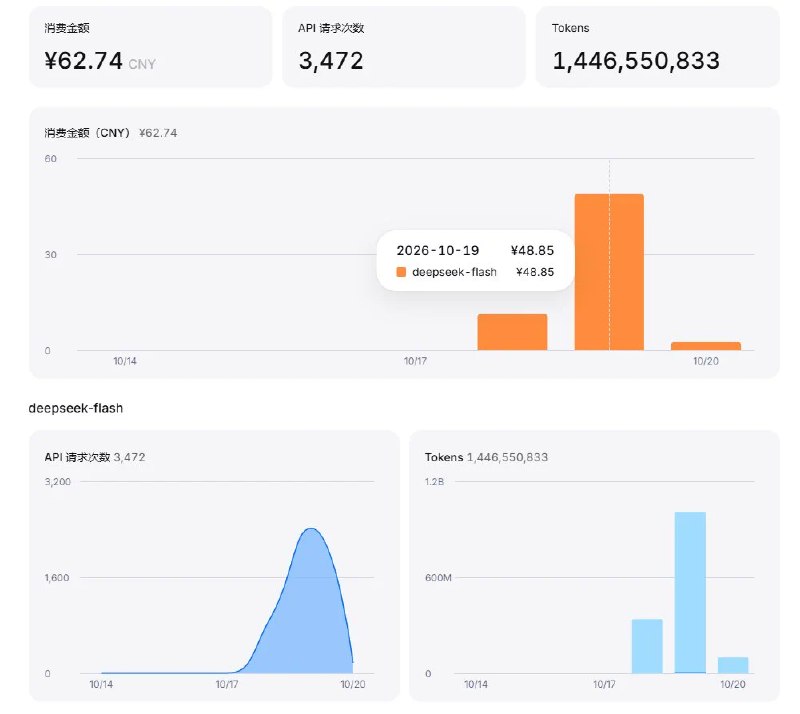Screen dimensions: 800x714
Task: Click the API 请求次数 3,472 summary card
Action: pos(404,47)
